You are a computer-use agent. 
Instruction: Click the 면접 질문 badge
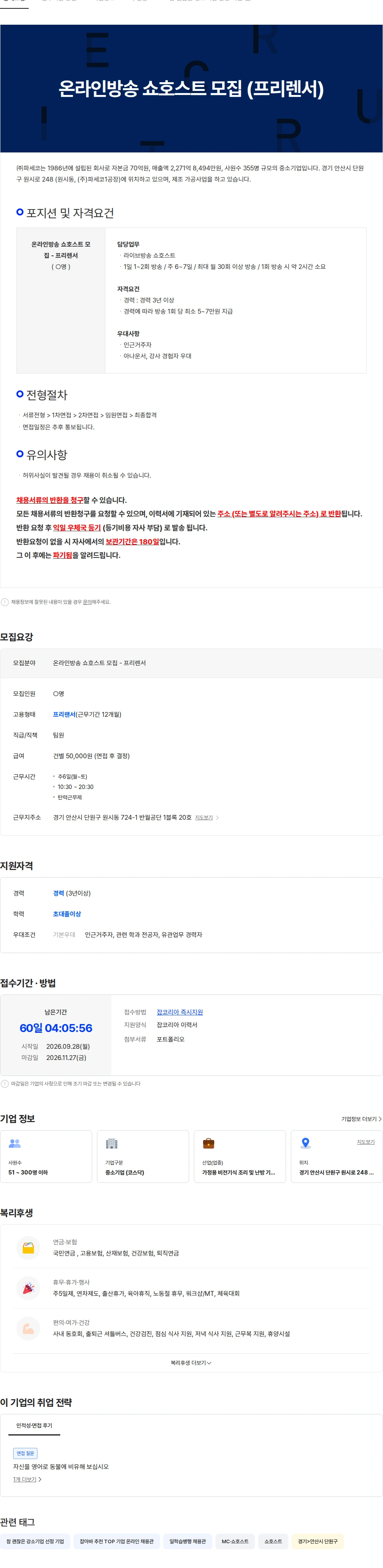click(x=26, y=1453)
